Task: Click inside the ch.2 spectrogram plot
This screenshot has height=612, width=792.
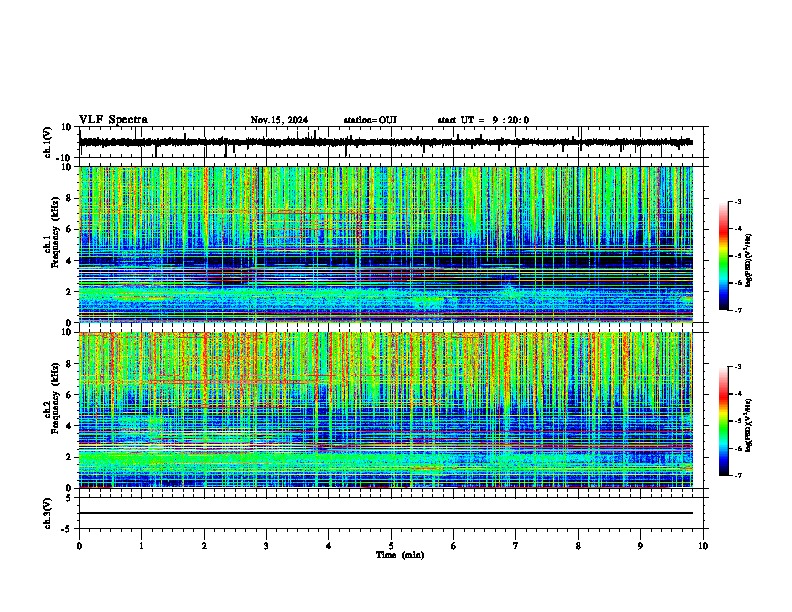Action: (386, 410)
